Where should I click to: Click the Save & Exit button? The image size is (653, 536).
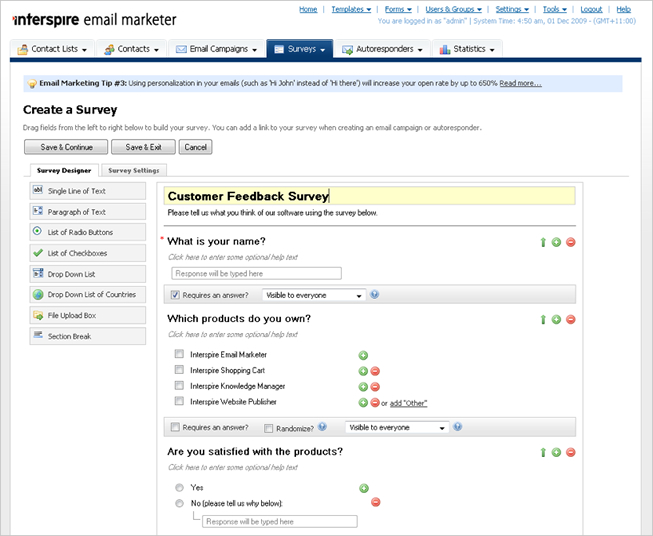pos(143,147)
